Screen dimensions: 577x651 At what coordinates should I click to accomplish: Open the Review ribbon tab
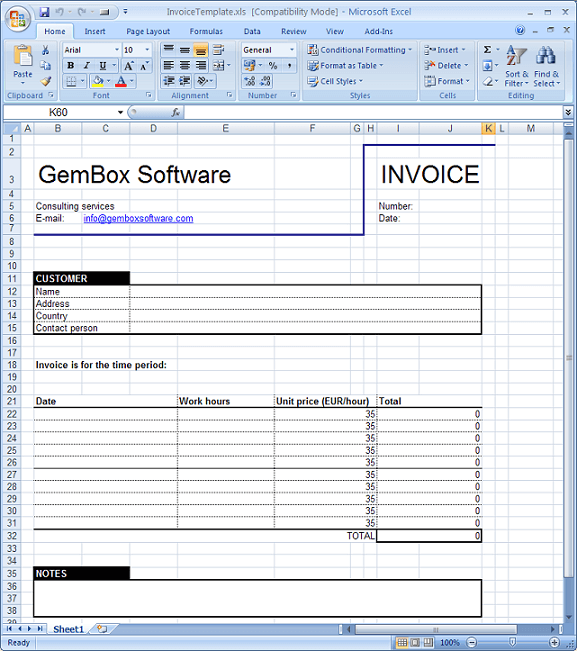pos(293,31)
